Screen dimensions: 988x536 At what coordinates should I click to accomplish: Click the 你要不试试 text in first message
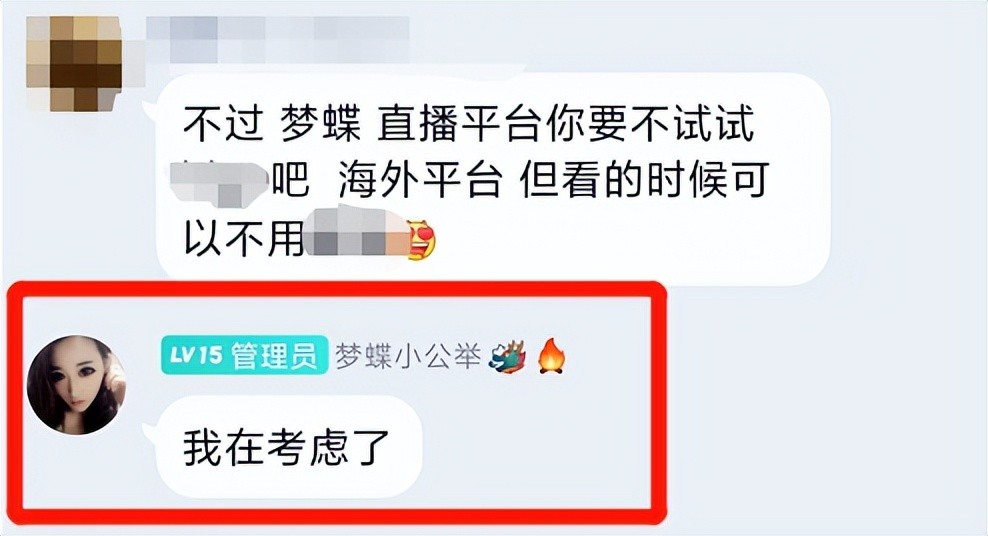point(650,122)
